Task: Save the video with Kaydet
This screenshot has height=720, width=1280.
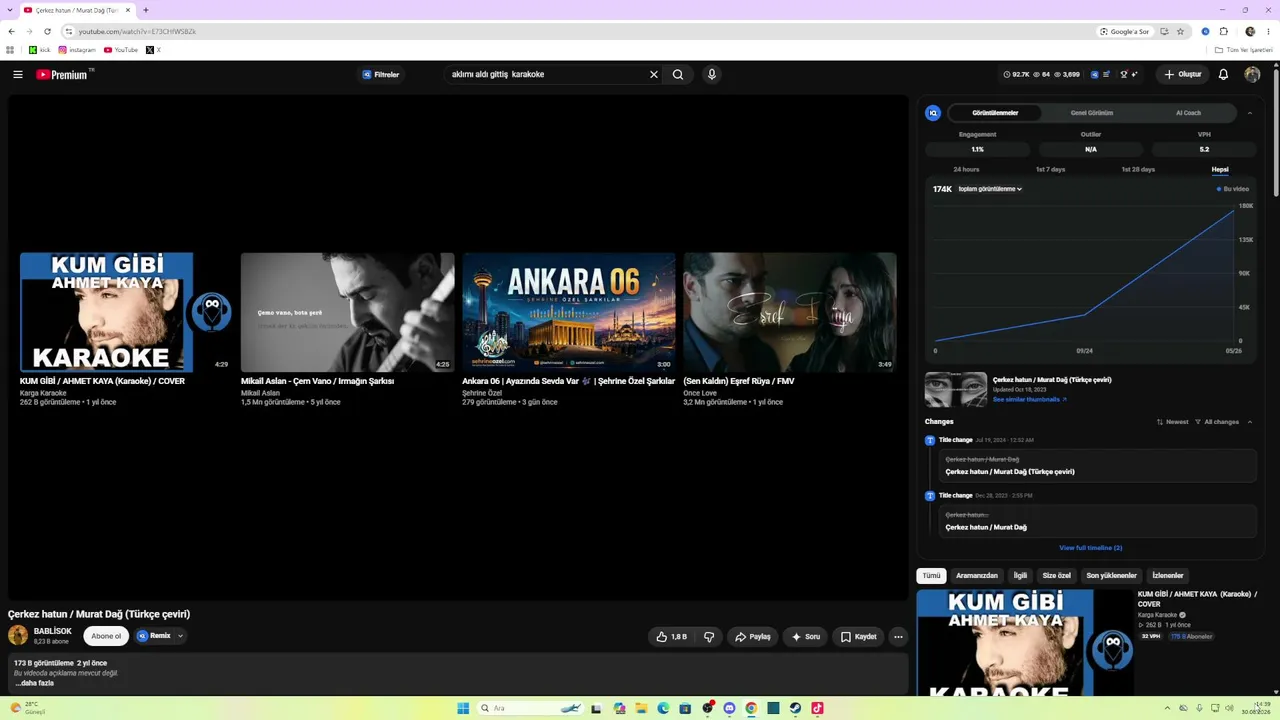Action: [x=858, y=637]
